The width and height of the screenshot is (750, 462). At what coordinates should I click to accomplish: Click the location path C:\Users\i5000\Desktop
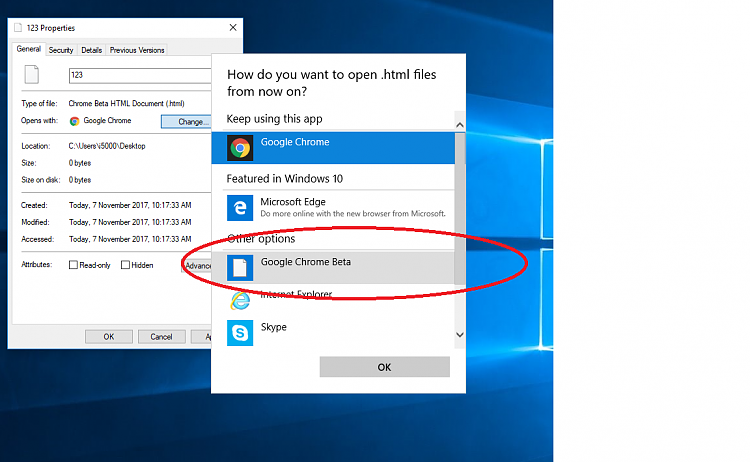click(107, 146)
